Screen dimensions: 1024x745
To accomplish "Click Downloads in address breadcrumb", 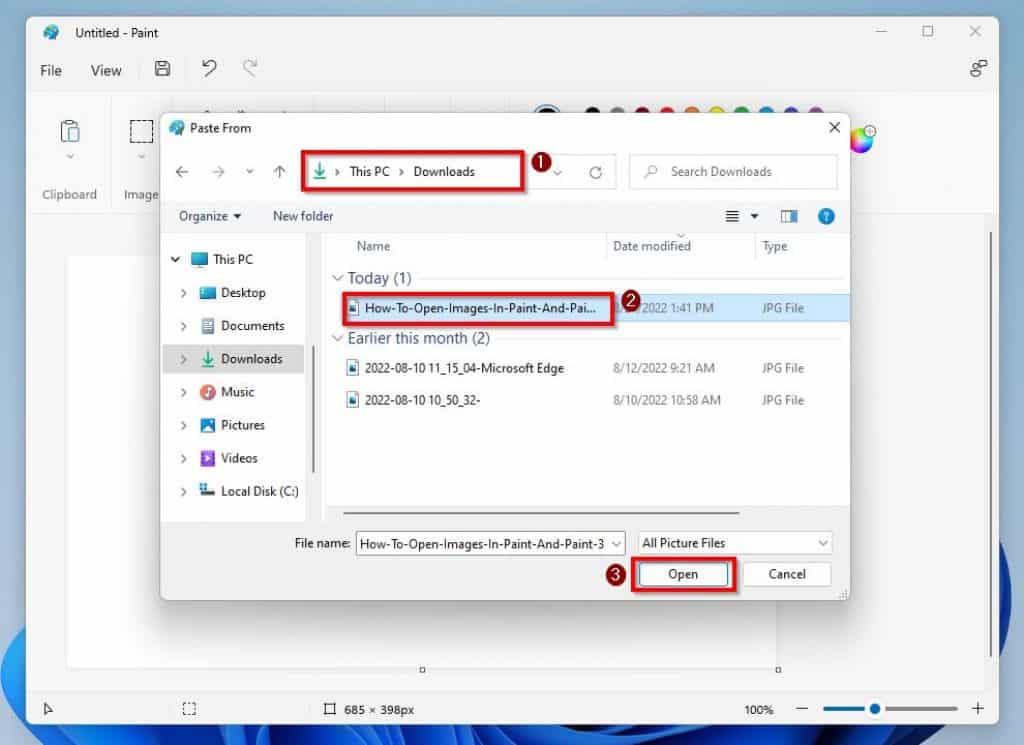I will tap(444, 172).
